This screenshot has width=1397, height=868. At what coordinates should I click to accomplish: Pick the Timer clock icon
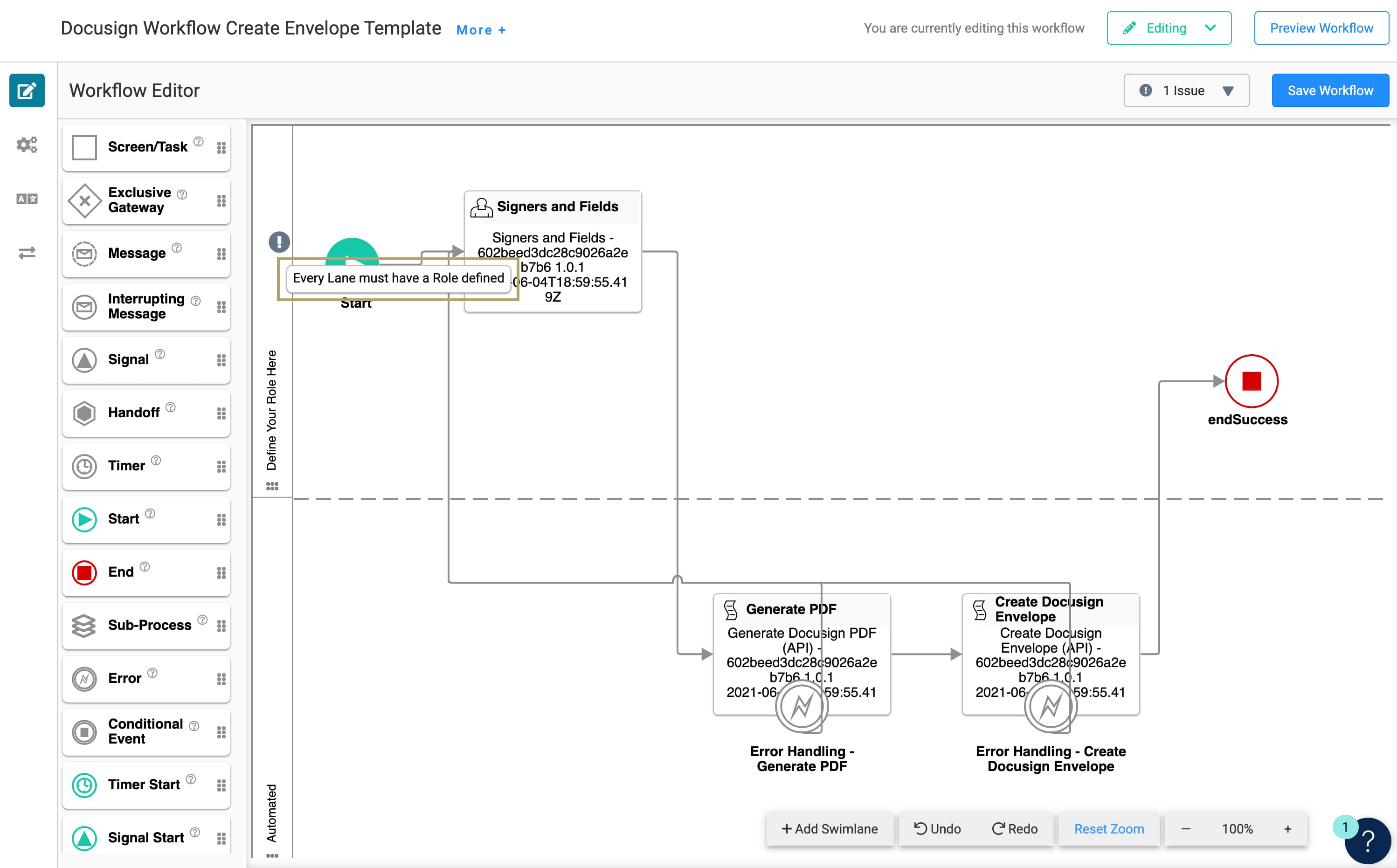(84, 467)
